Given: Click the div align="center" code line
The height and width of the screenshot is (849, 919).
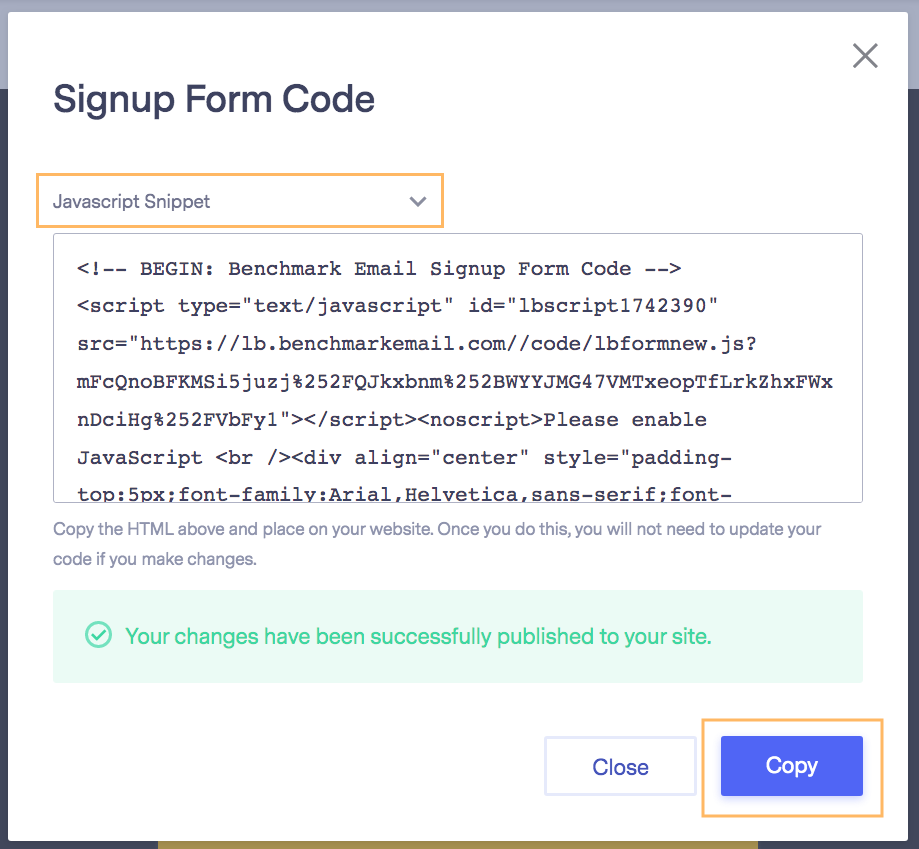Looking at the screenshot, I should [404, 458].
